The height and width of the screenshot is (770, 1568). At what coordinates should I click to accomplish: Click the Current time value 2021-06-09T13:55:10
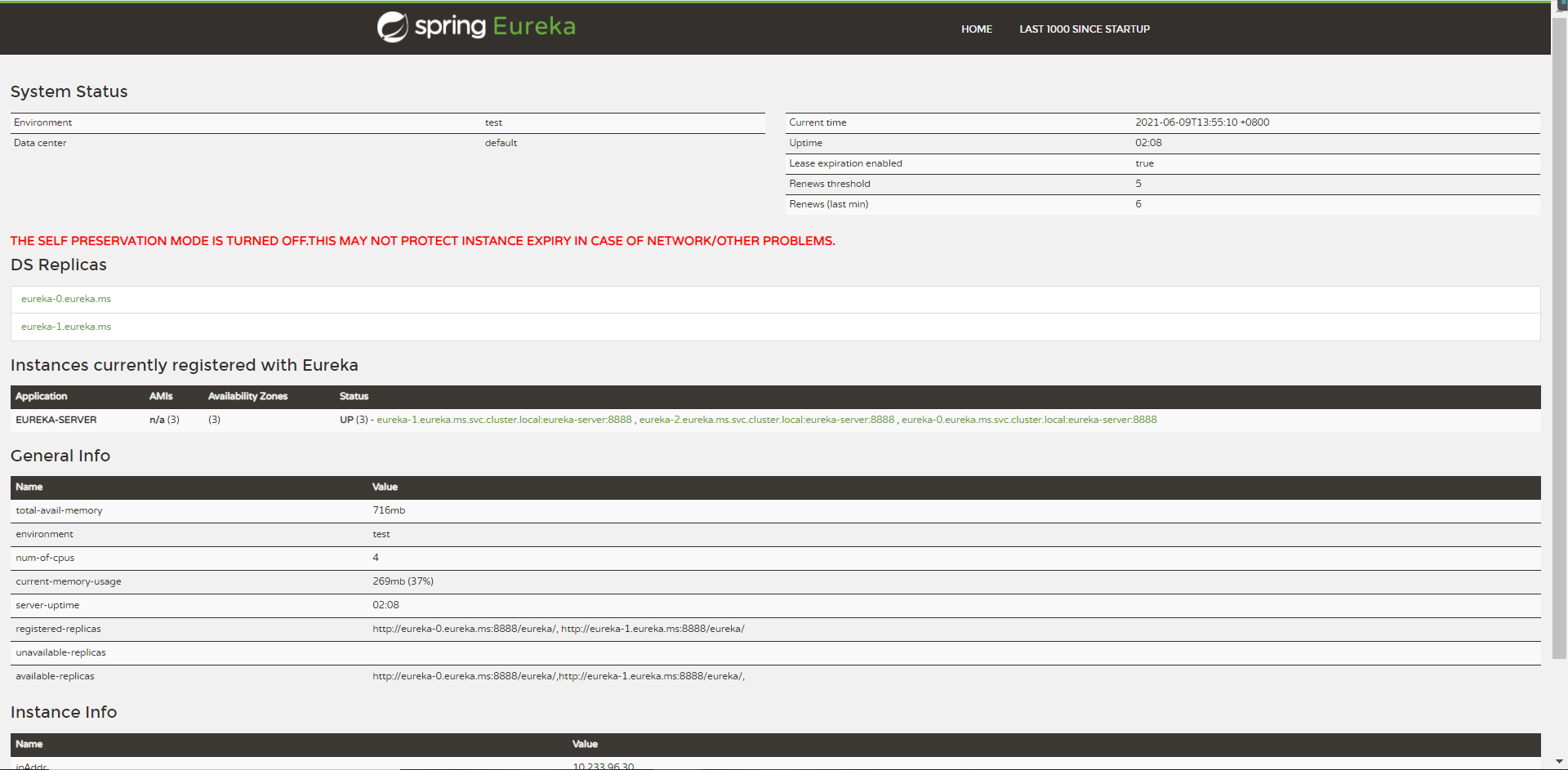click(1202, 122)
